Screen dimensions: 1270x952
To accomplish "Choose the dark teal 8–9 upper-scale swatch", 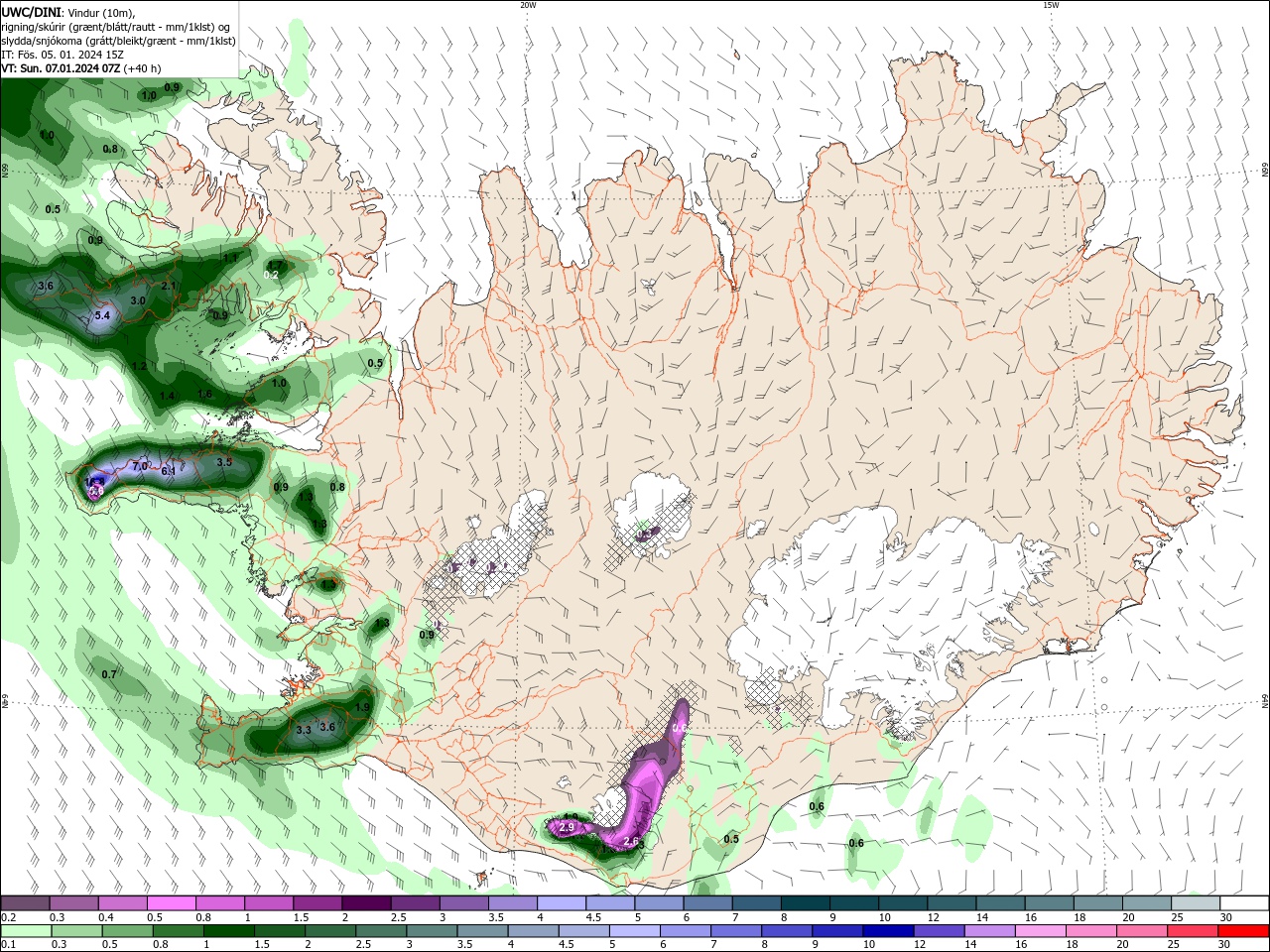I will pos(804,903).
